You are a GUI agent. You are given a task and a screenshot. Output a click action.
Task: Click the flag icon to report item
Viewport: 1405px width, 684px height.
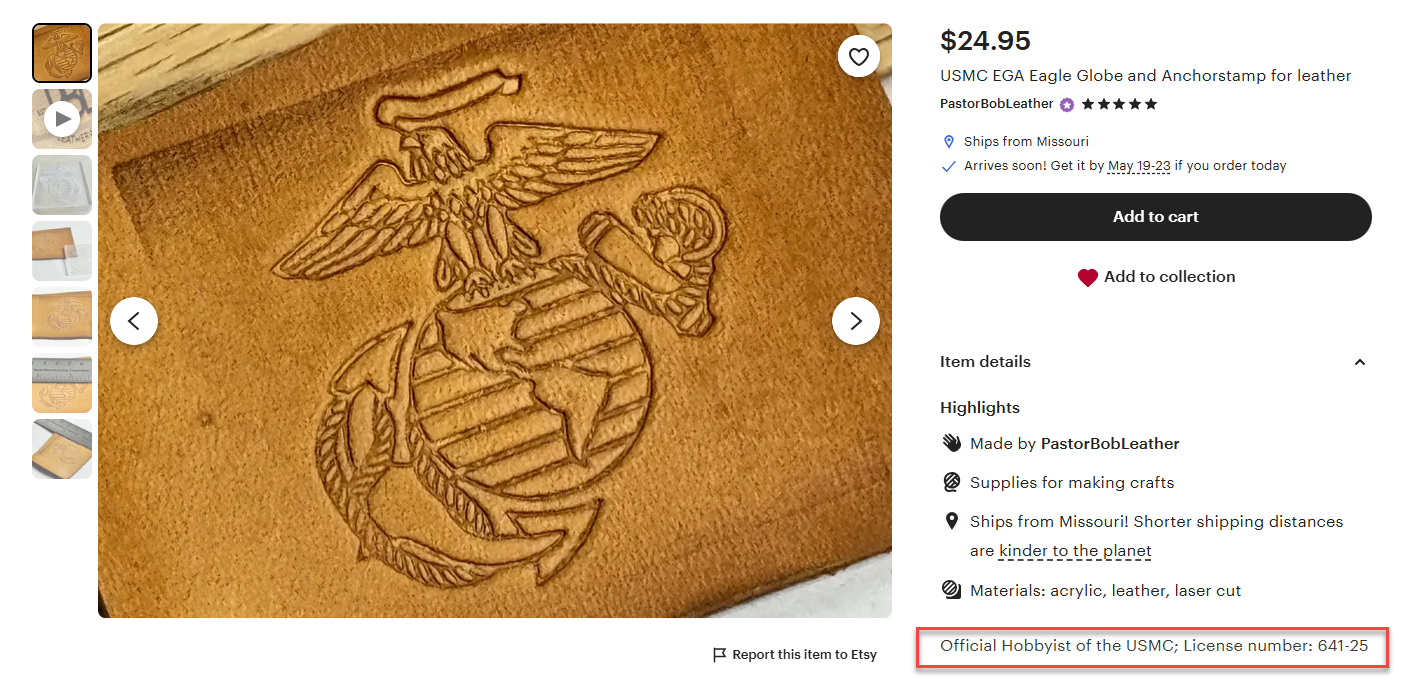point(719,655)
